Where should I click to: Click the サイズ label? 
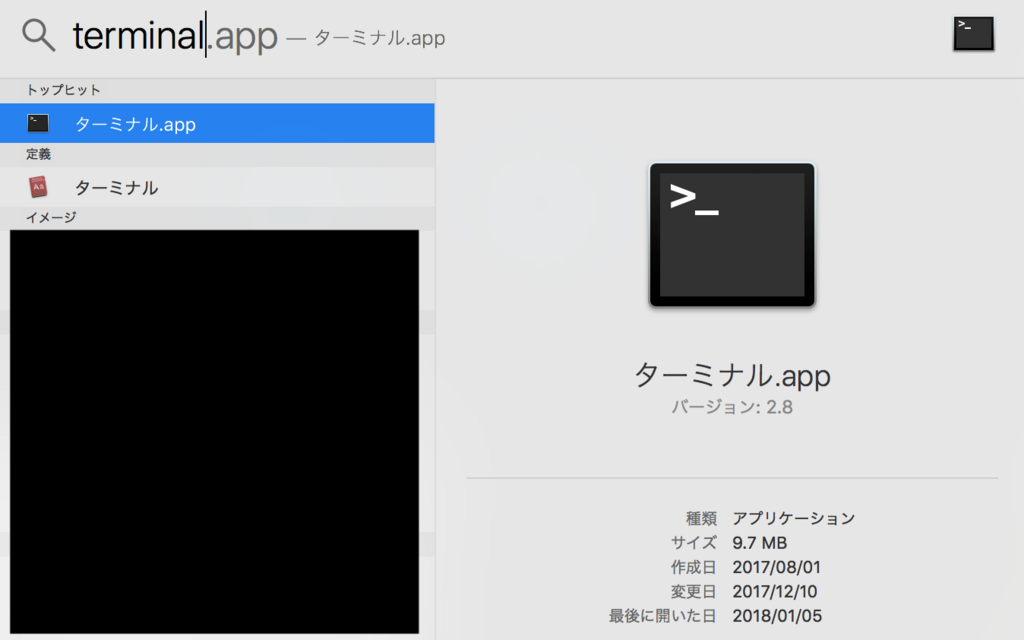click(694, 543)
